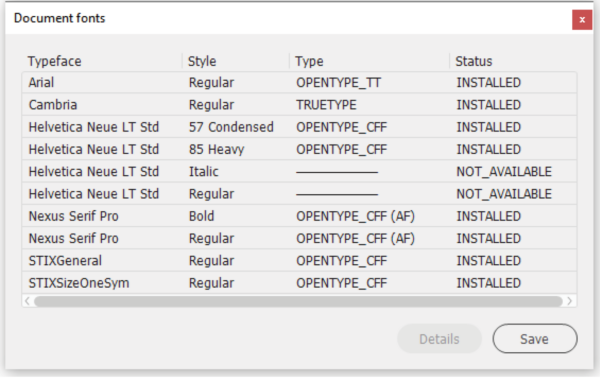Select the 57 Condensed style cell
This screenshot has width=600, height=380.
pos(231,127)
